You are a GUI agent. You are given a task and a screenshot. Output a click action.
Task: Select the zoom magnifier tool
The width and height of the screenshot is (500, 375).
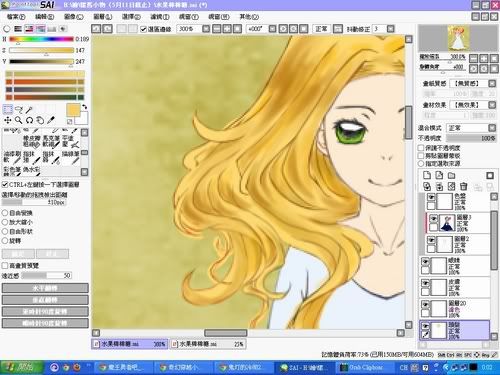pyautogui.click(x=18, y=120)
